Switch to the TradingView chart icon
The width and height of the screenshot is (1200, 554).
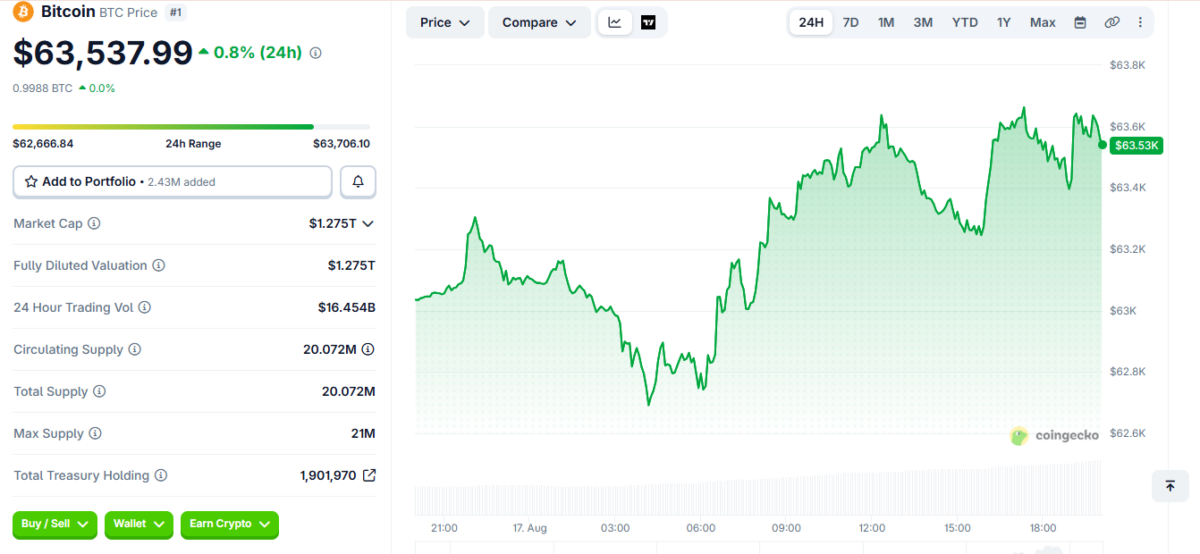(648, 22)
